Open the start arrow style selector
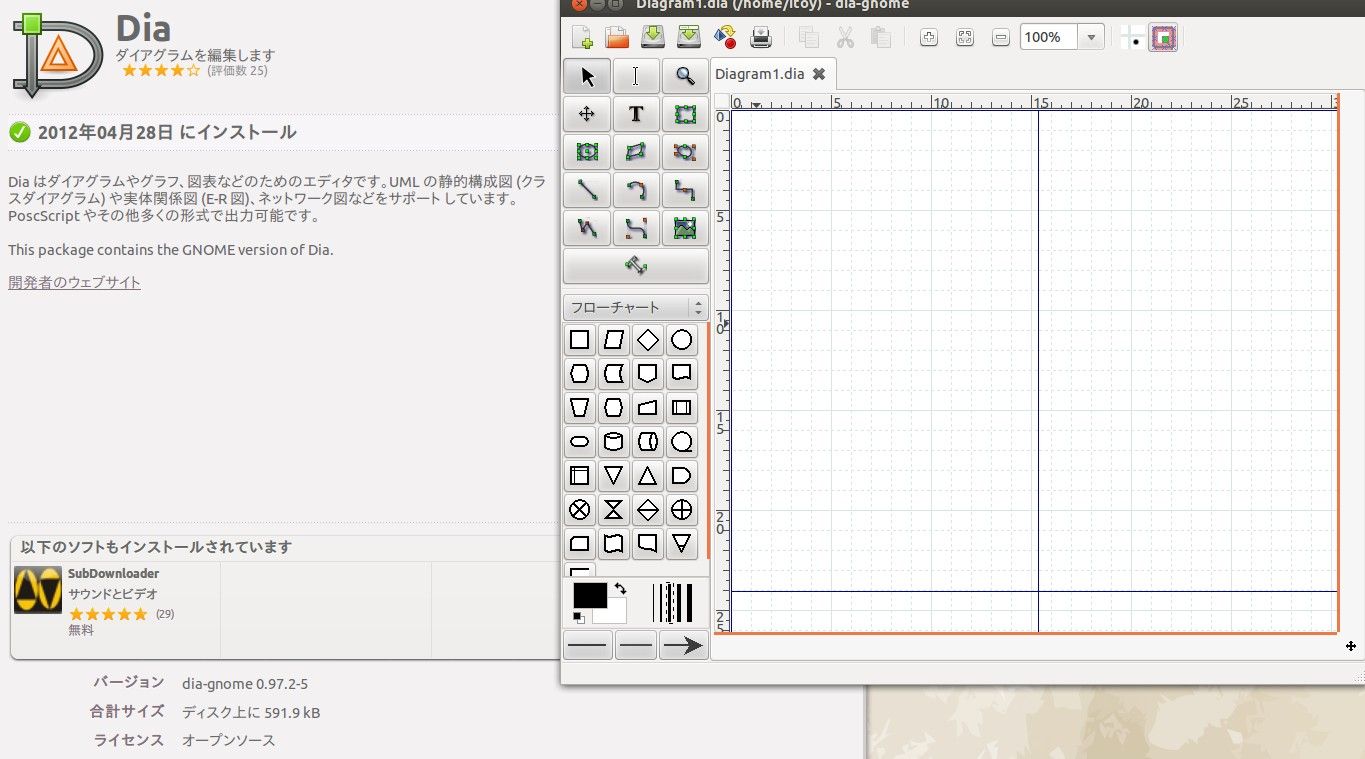1365x759 pixels. [x=588, y=645]
